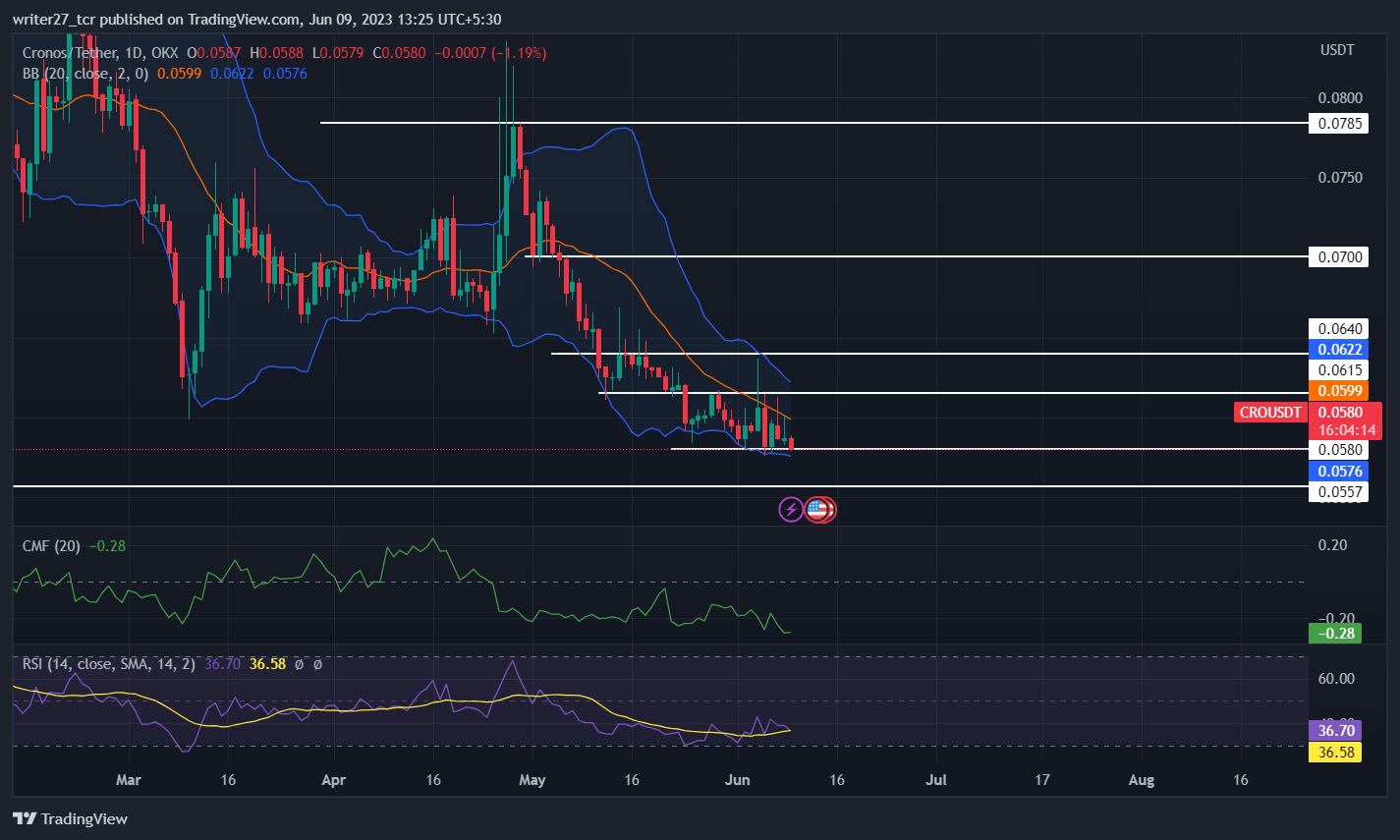This screenshot has width=1400, height=840.
Task: Click the blue 0.0576 lower band label
Action: click(1338, 472)
